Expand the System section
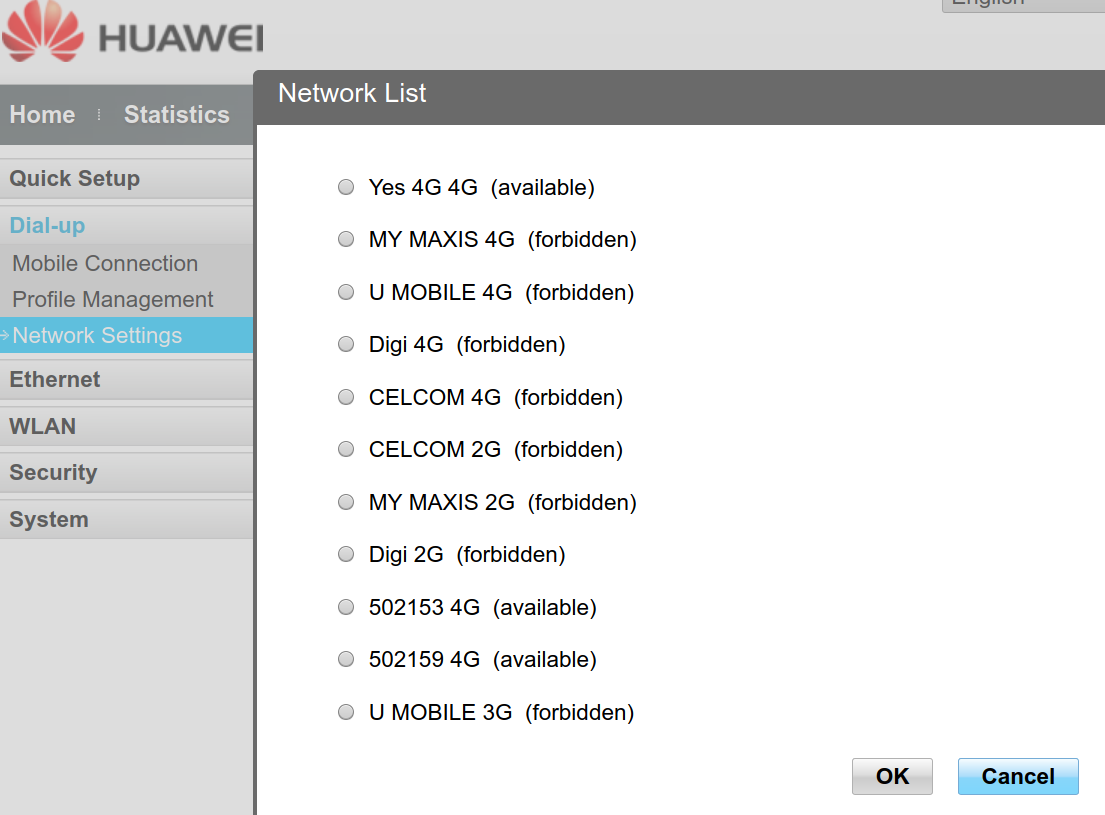Viewport: 1105px width, 815px height. tap(127, 520)
